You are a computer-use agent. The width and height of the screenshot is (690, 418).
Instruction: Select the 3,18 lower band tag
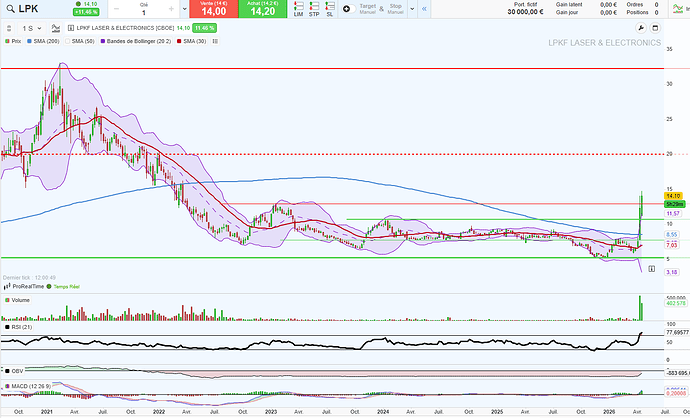(x=672, y=272)
